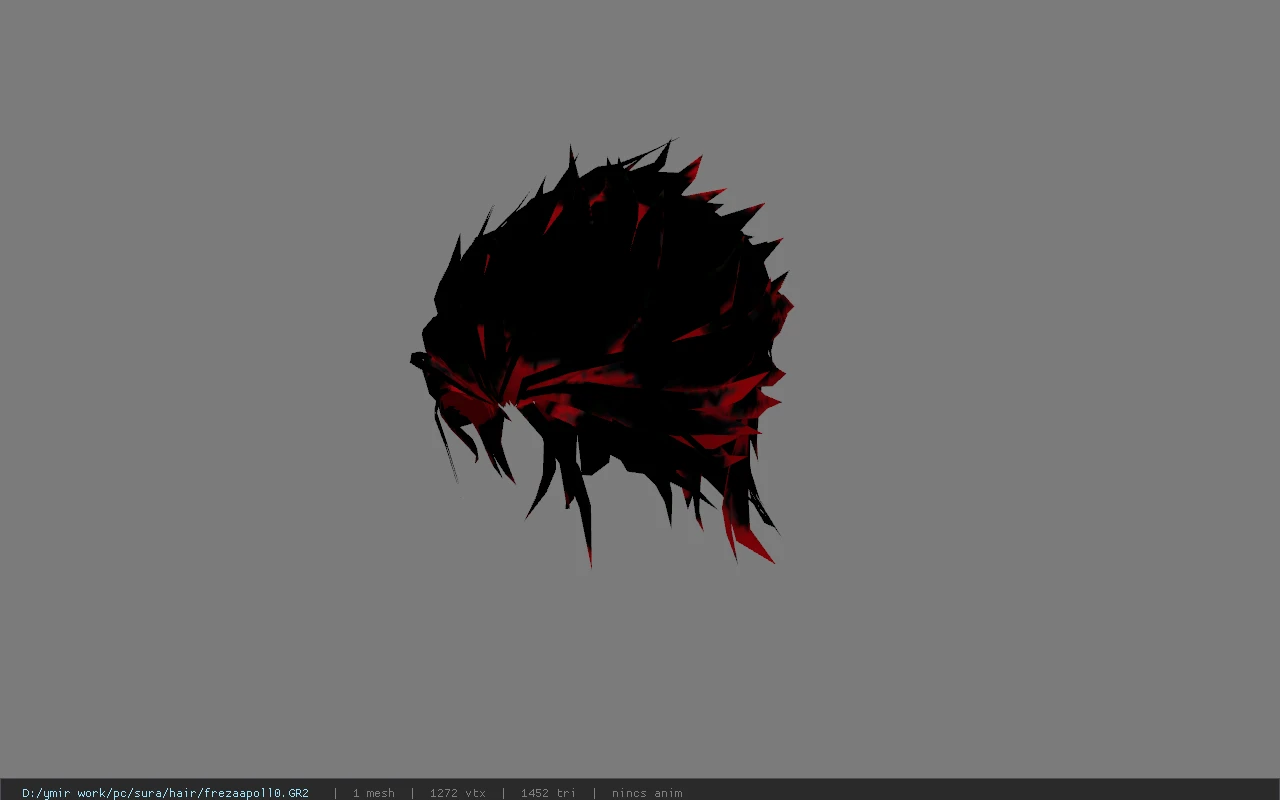Image resolution: width=1280 pixels, height=800 pixels.
Task: Click the '1 mesh' status entry
Action: (x=373, y=793)
